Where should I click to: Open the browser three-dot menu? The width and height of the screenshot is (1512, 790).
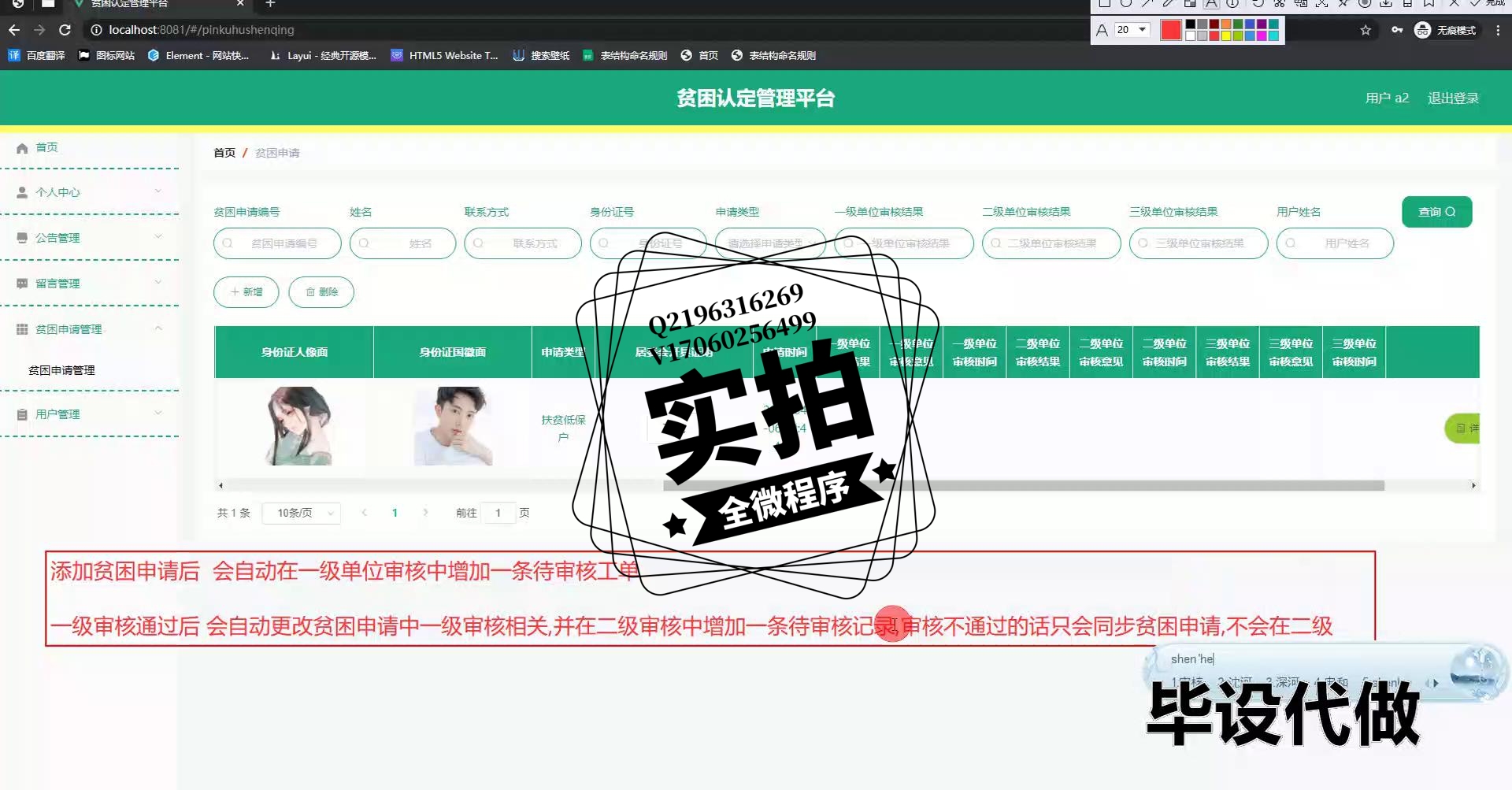click(1498, 30)
